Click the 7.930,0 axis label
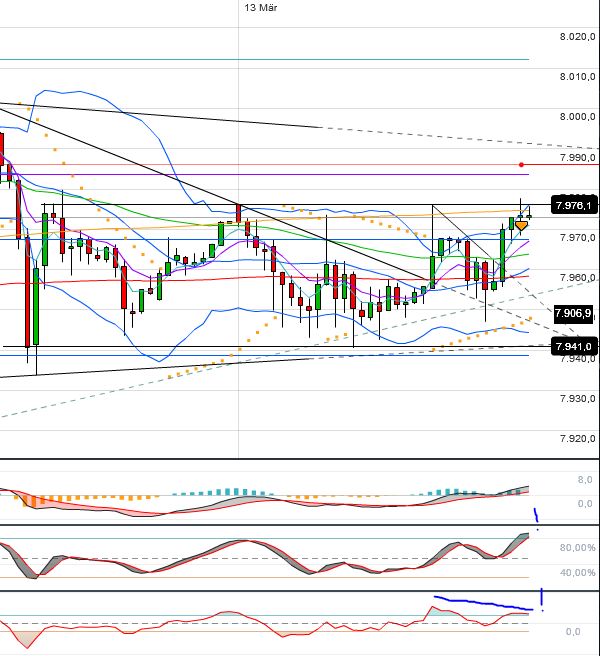Screen dimensions: 600x656 coord(577,398)
